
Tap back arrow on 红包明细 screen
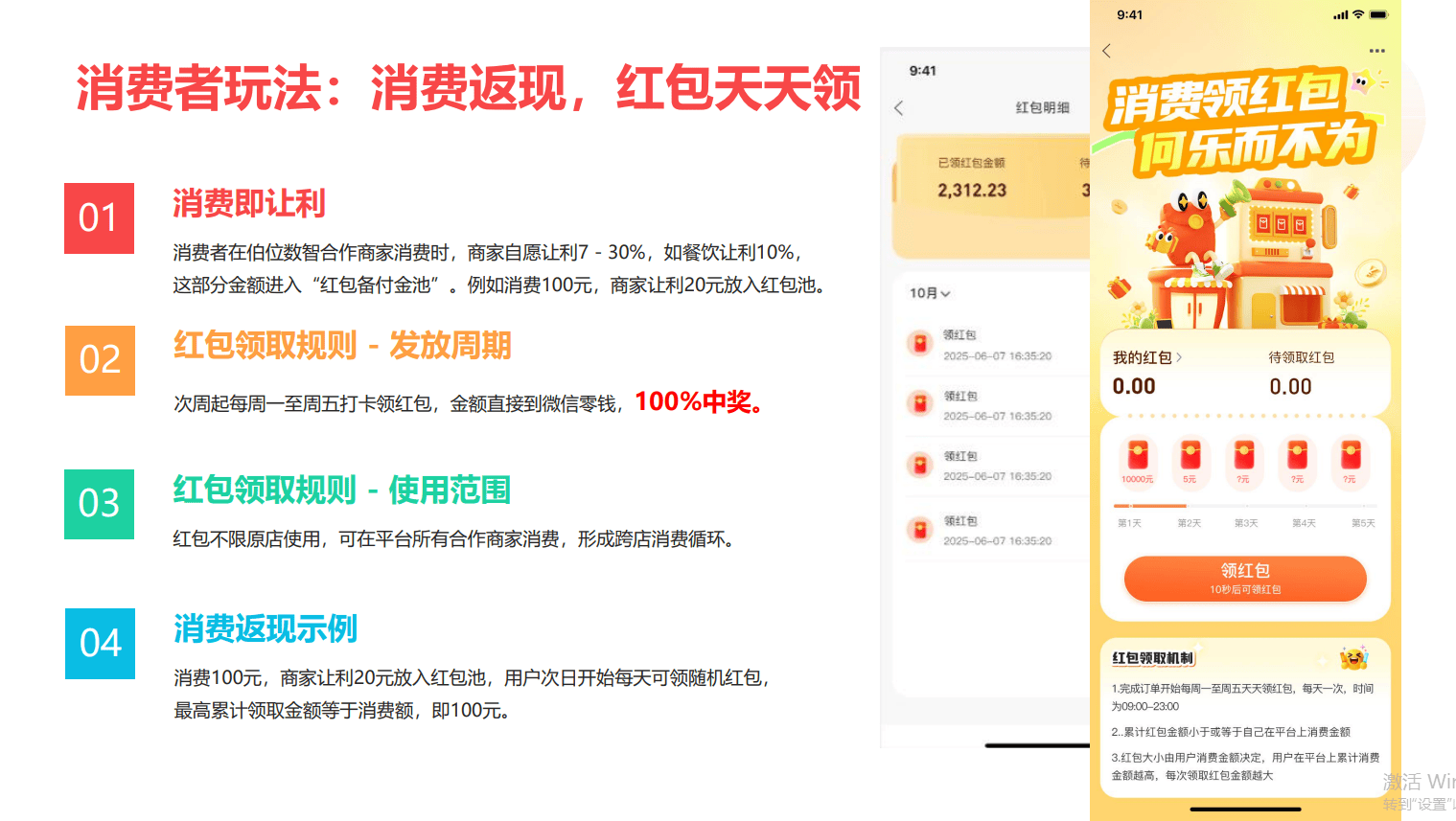coord(899,108)
